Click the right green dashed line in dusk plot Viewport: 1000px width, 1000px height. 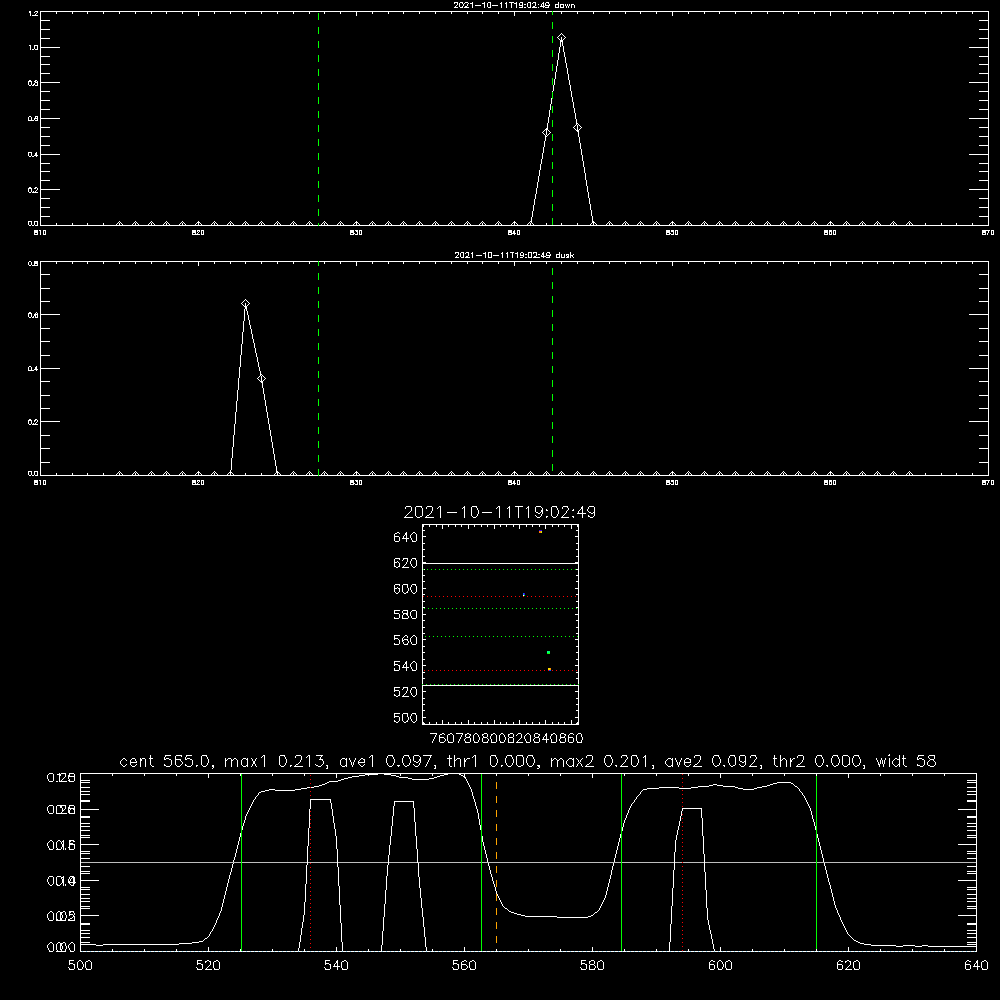552,369
